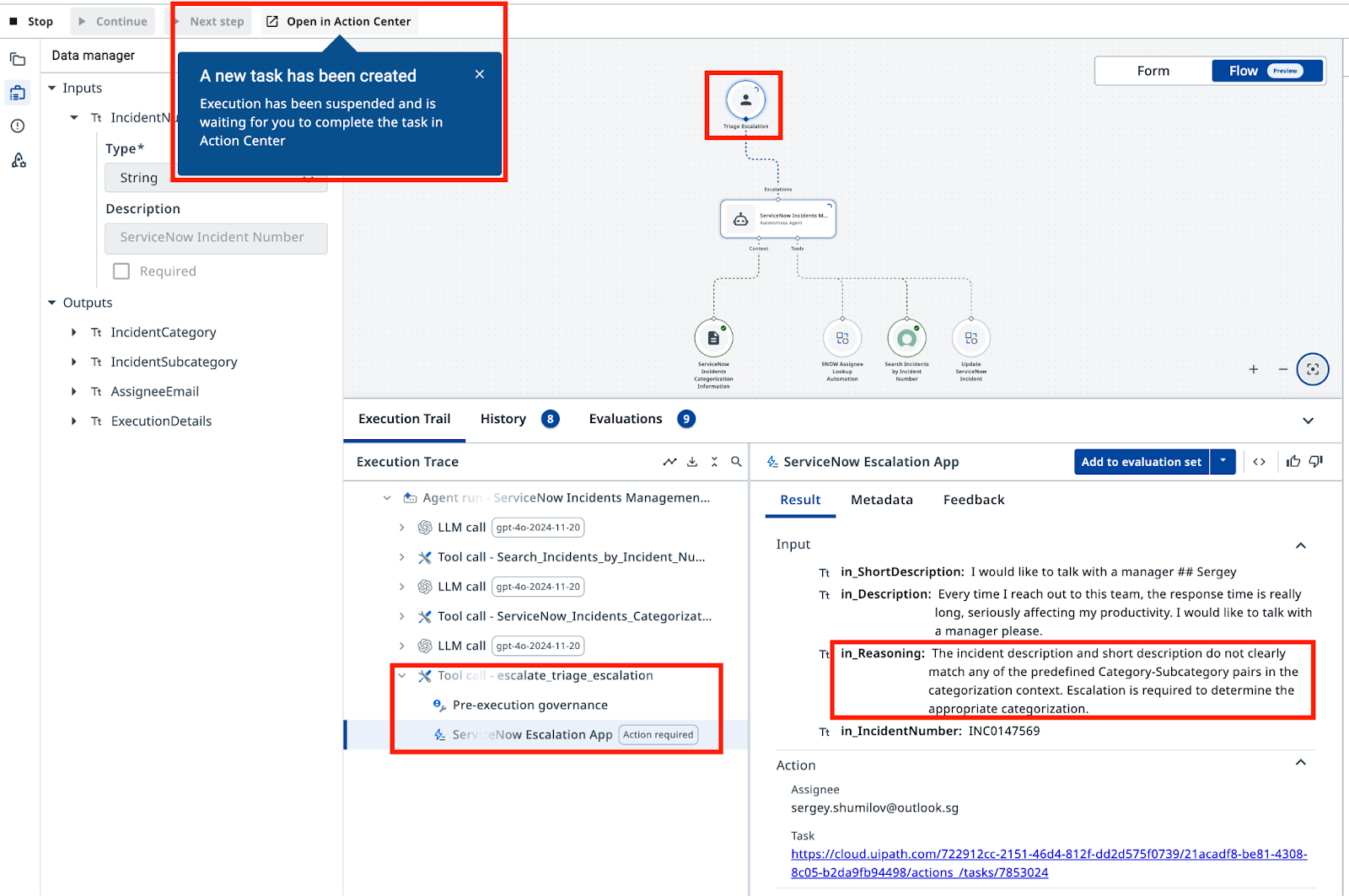Switch to the Metadata tab

pyautogui.click(x=882, y=500)
